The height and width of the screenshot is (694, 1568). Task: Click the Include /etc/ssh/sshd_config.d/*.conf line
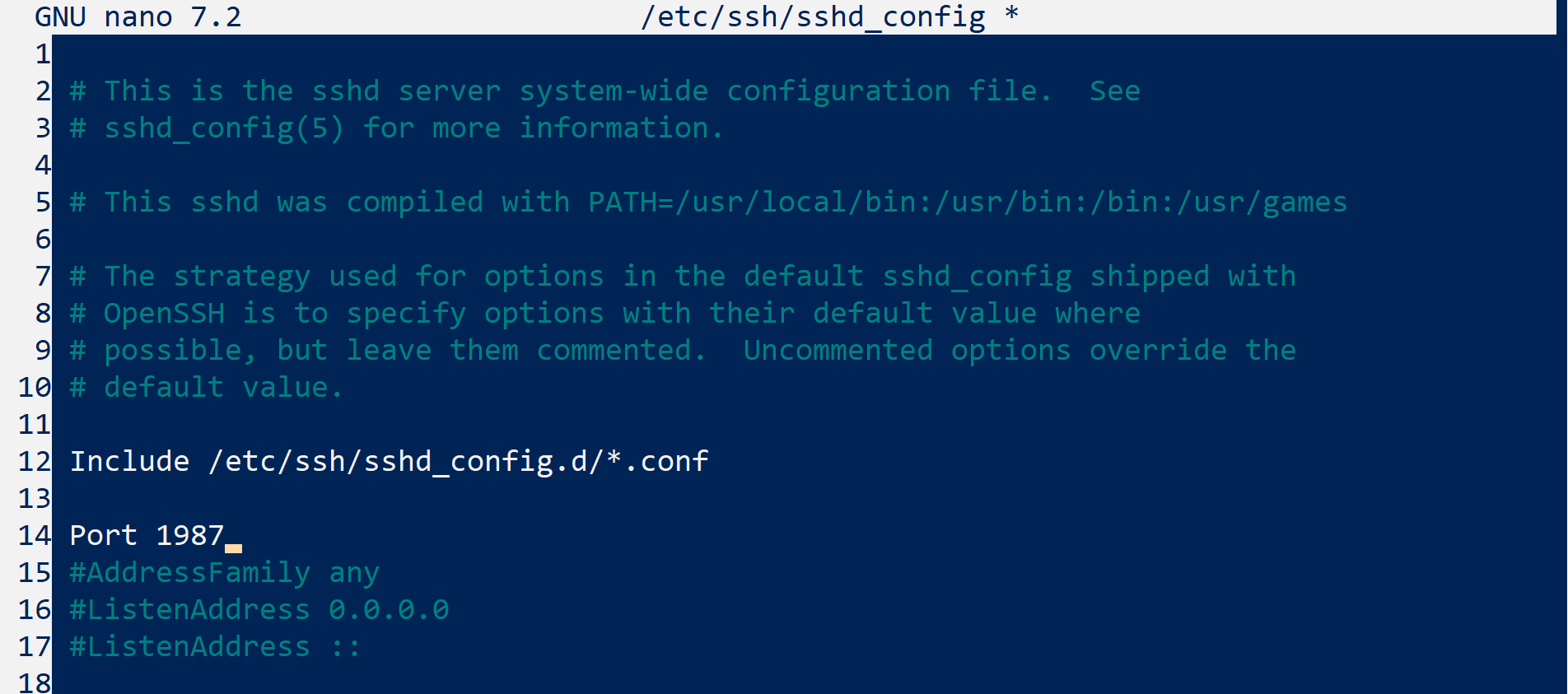pyautogui.click(x=389, y=462)
